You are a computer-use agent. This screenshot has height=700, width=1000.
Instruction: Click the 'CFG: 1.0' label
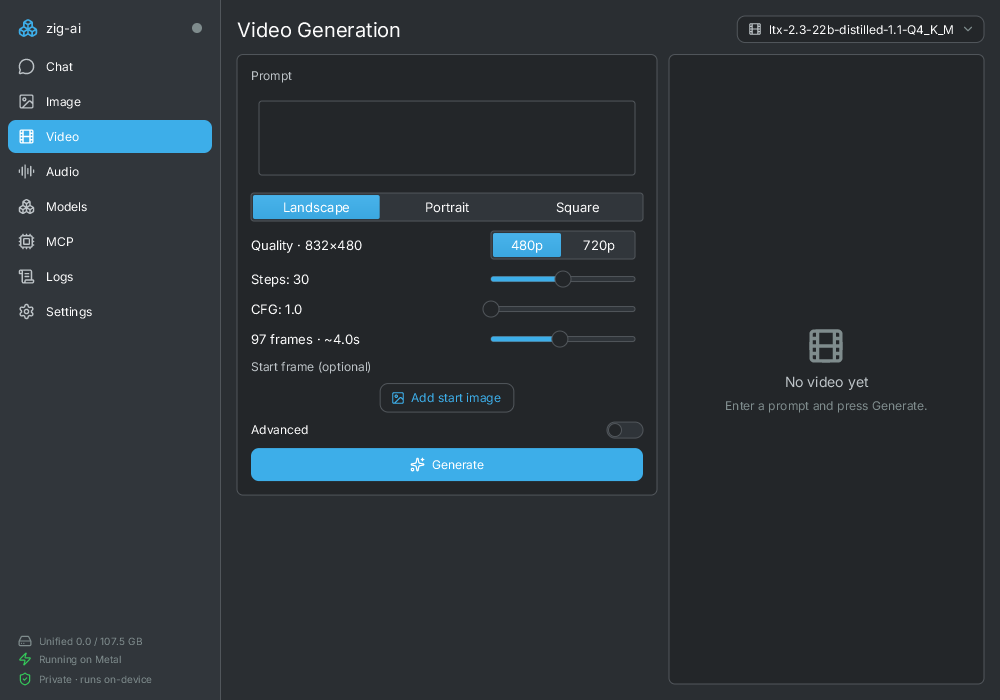point(276,309)
